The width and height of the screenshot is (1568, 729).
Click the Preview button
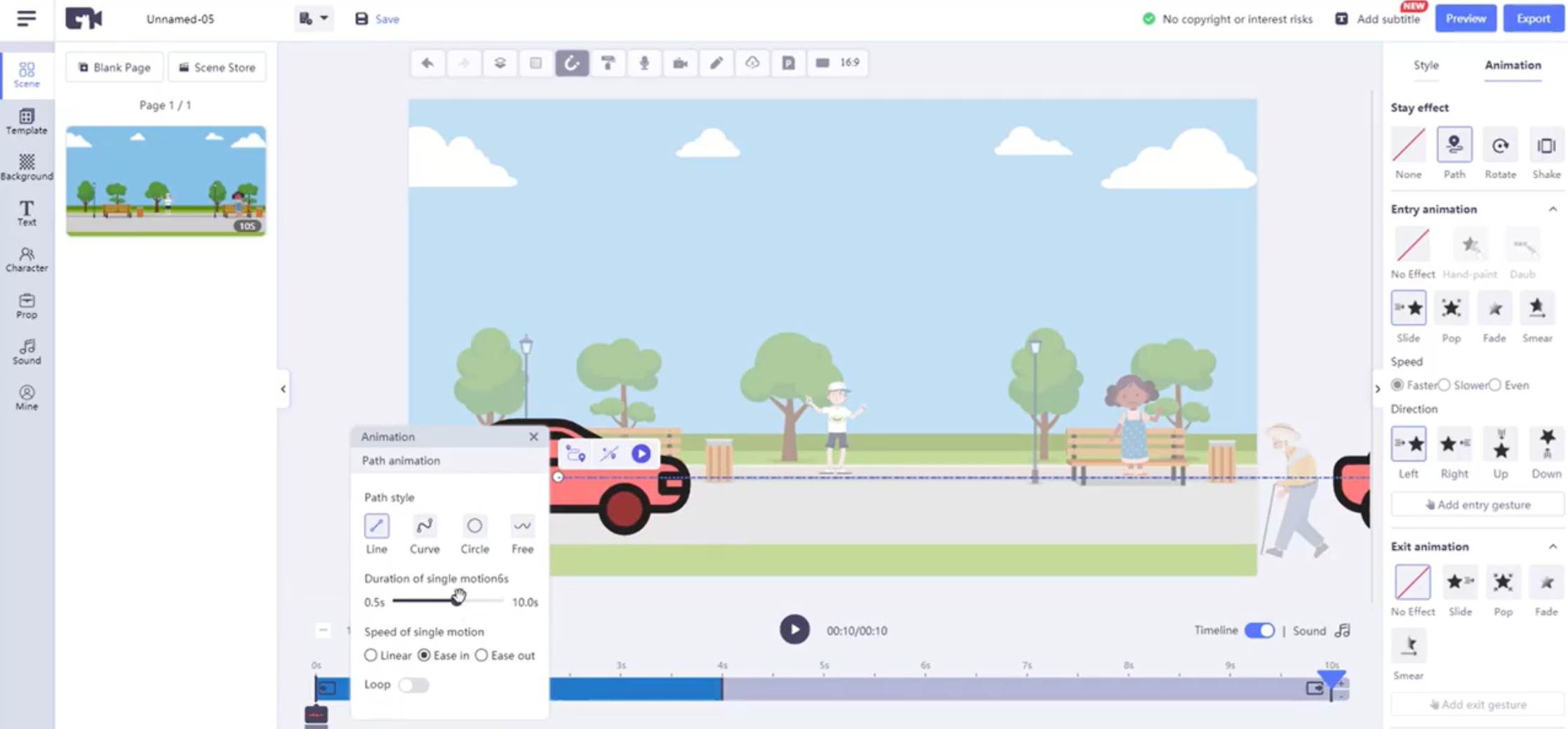coord(1466,19)
